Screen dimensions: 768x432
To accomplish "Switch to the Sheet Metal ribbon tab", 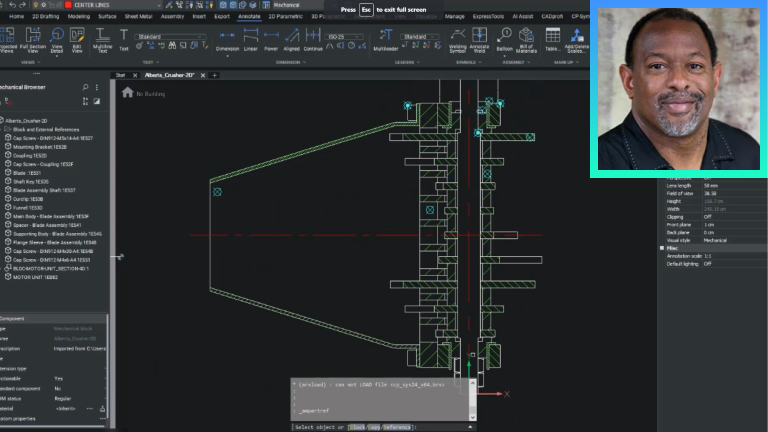I will (137, 16).
